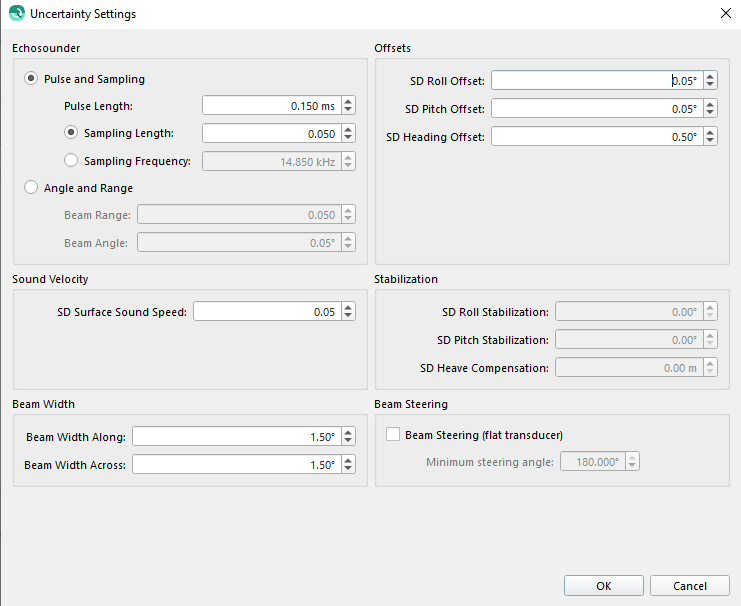
Task: Choose the Sampling Frequency radio button
Action: (x=71, y=160)
